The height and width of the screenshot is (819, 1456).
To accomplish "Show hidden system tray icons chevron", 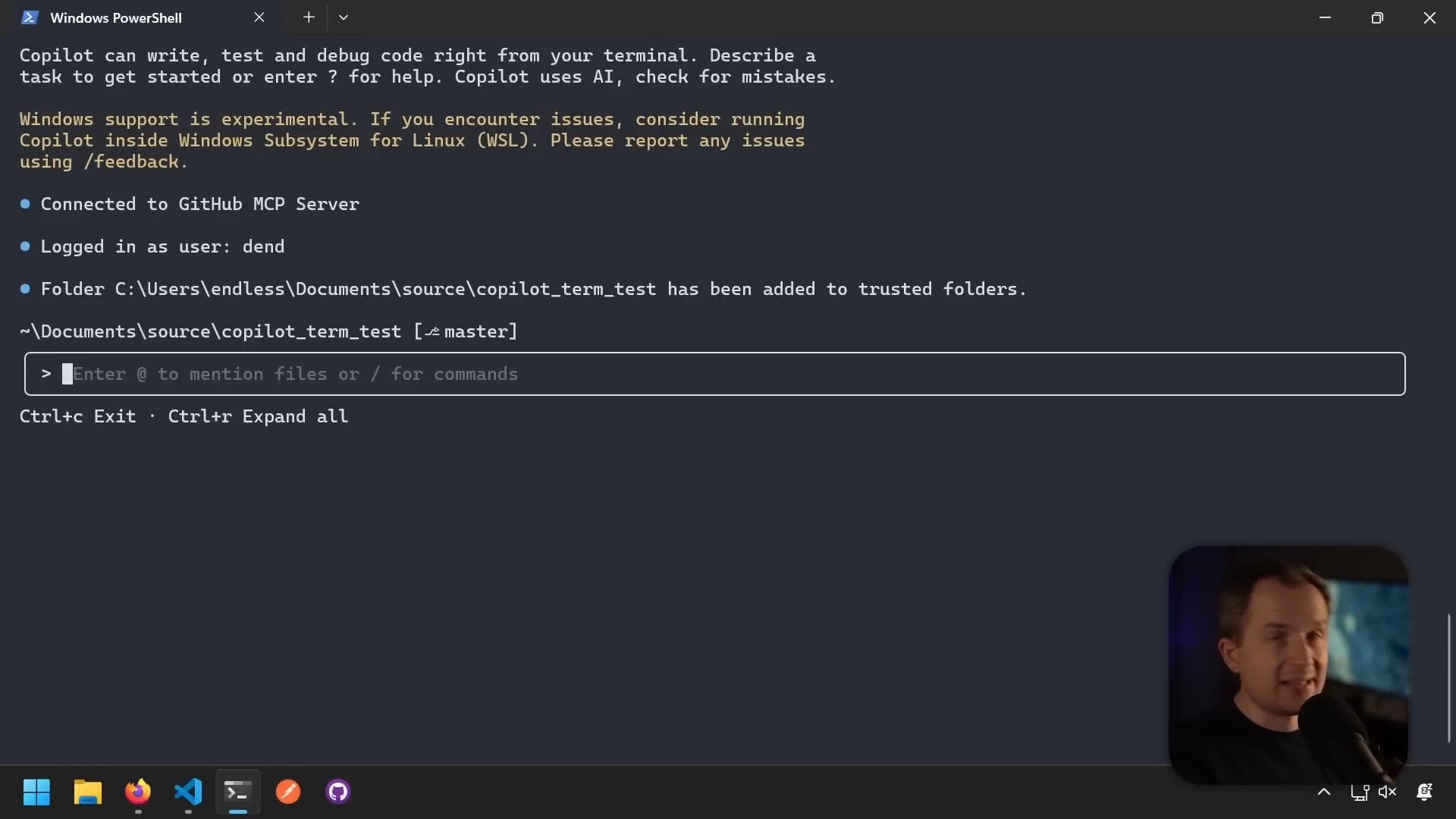I will pos(1324,792).
